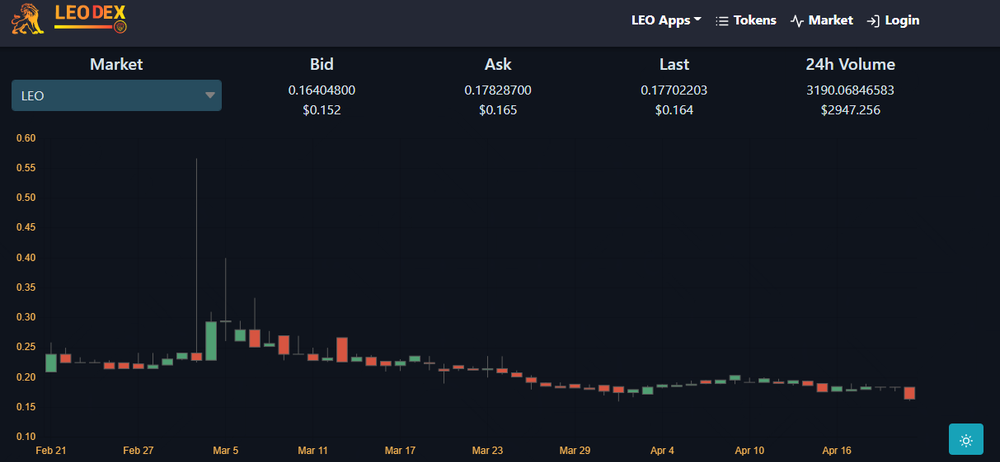Go to the Market page
The width and height of the screenshot is (1000, 462).
click(821, 20)
